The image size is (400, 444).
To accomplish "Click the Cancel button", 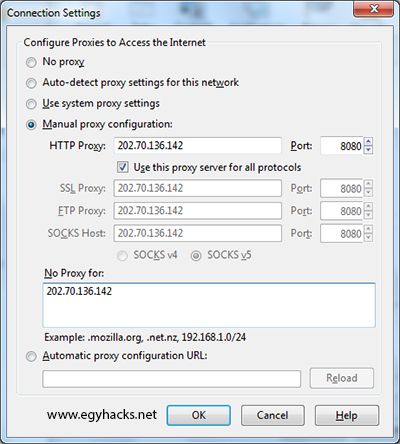I will [x=273, y=415].
